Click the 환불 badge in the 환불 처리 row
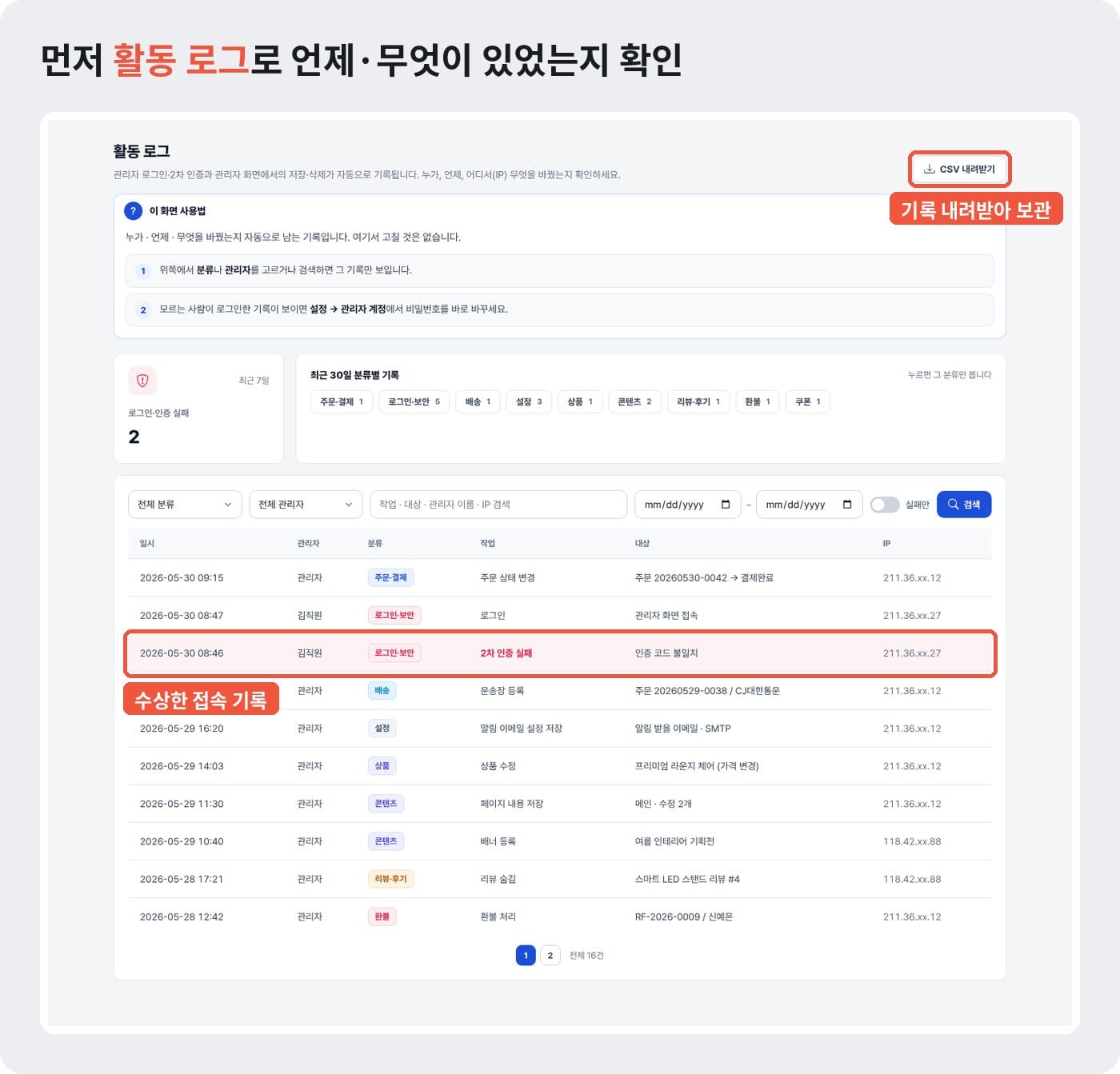This screenshot has height=1074, width=1120. tap(382, 916)
